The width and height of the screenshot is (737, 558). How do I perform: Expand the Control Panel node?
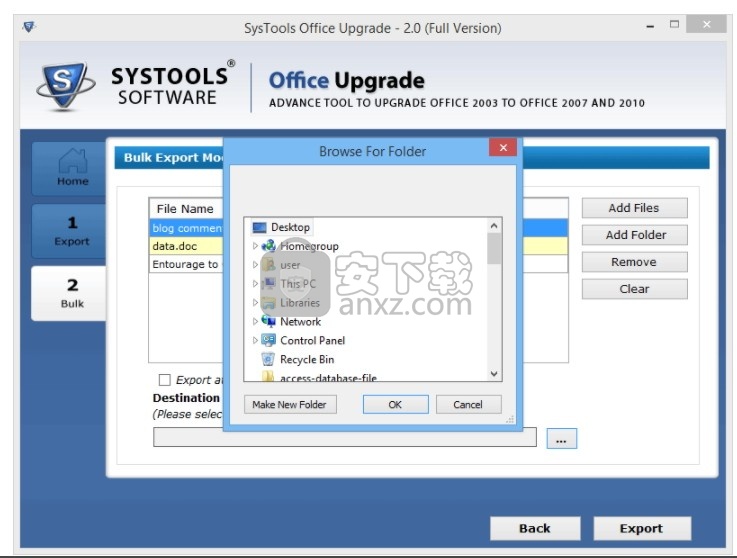pos(255,340)
